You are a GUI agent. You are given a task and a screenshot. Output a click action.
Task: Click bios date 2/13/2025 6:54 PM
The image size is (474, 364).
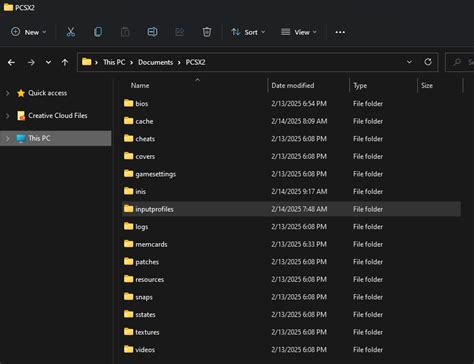click(299, 103)
